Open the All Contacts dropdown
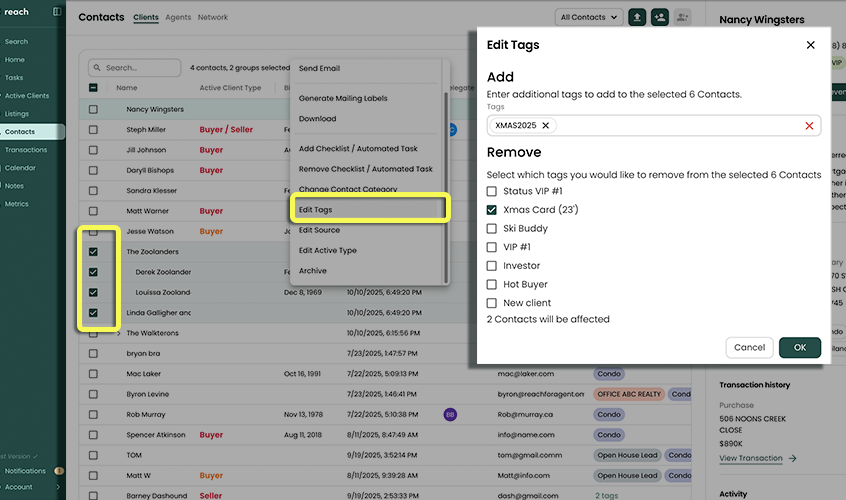Viewport: 846px width, 500px height. pos(588,17)
